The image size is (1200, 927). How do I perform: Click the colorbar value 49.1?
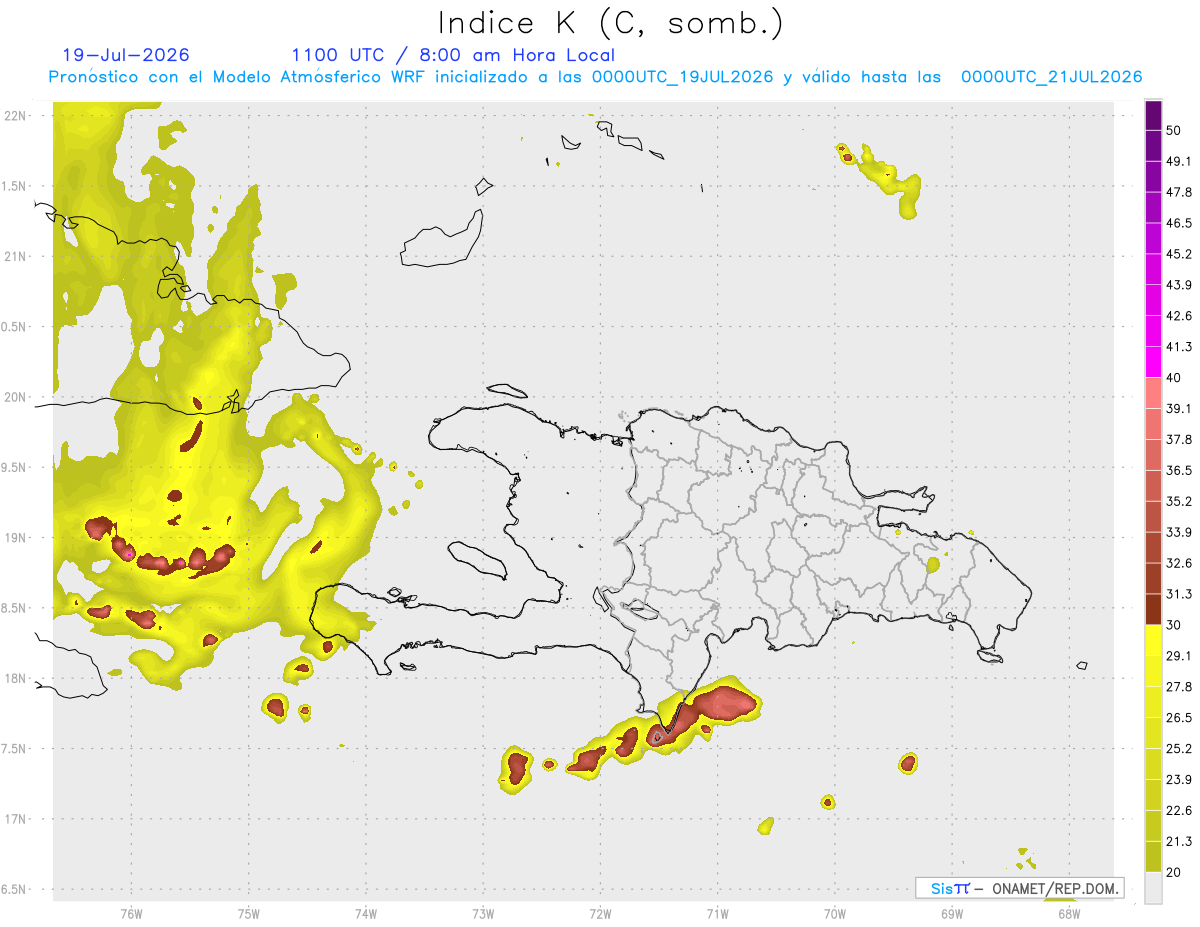1179,161
